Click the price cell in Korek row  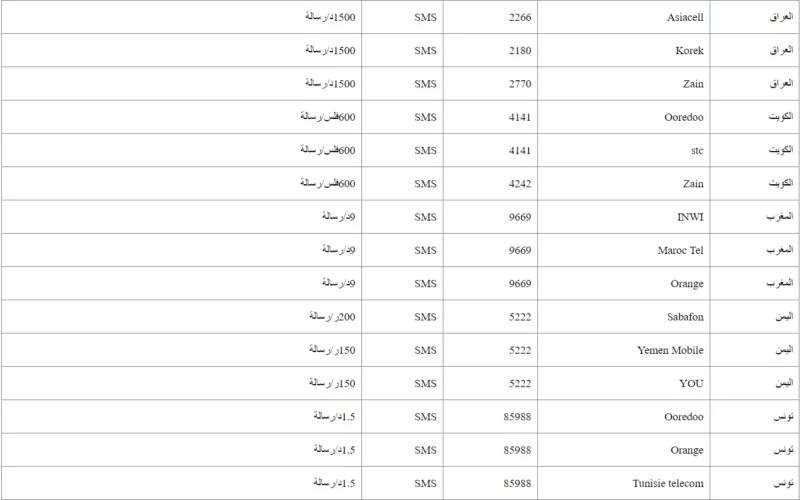(x=328, y=50)
